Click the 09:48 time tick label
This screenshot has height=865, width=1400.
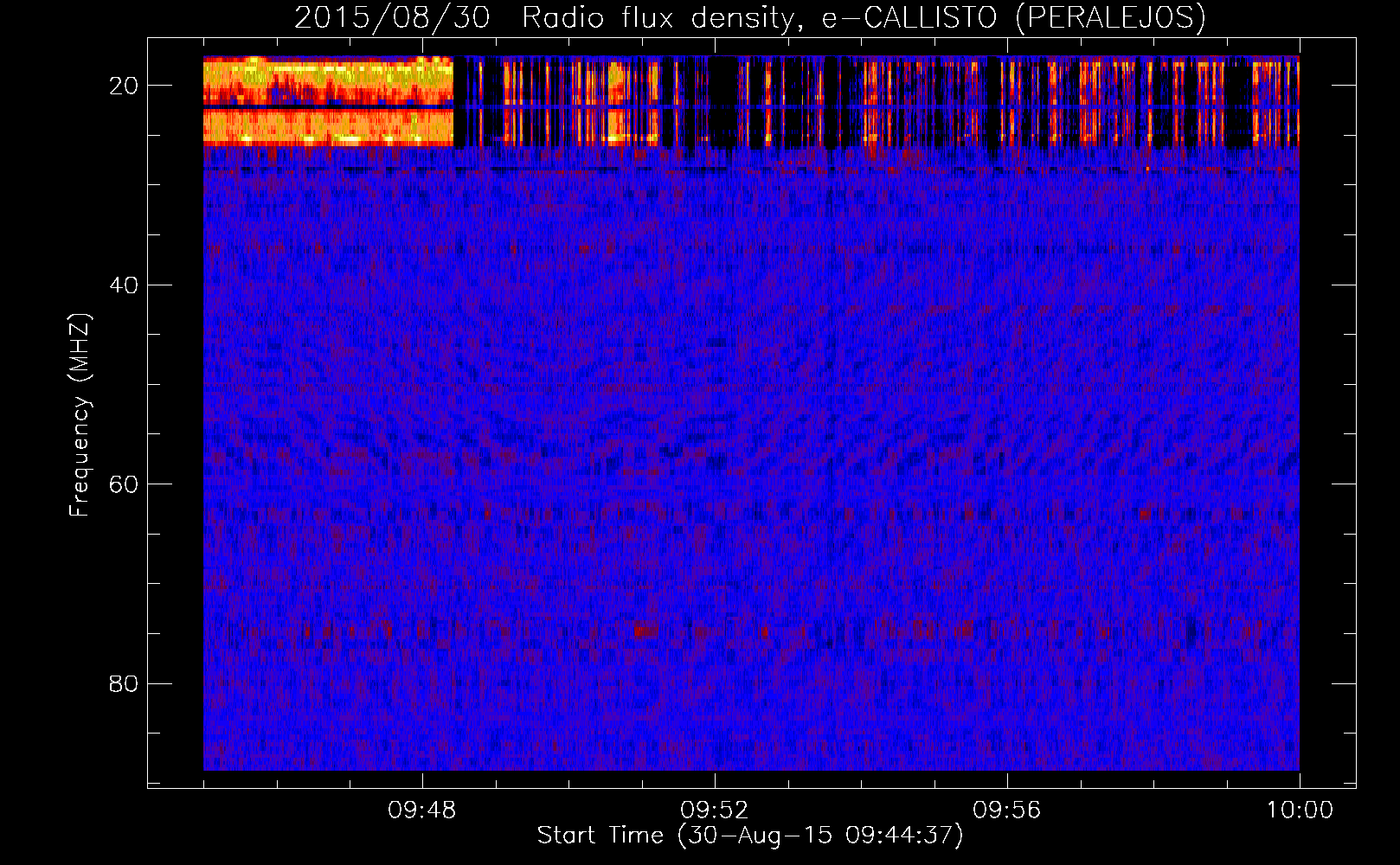422,811
